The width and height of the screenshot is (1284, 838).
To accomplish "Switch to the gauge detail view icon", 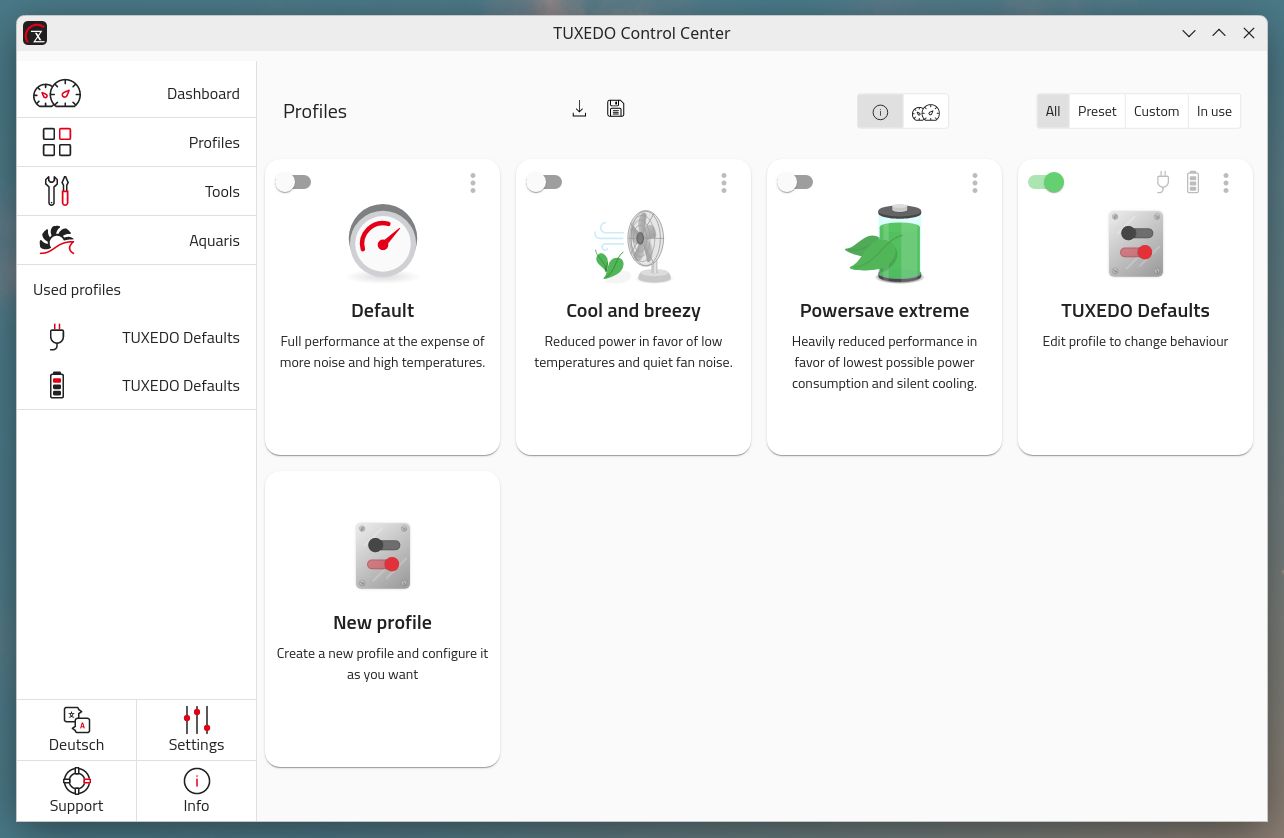I will tap(926, 112).
